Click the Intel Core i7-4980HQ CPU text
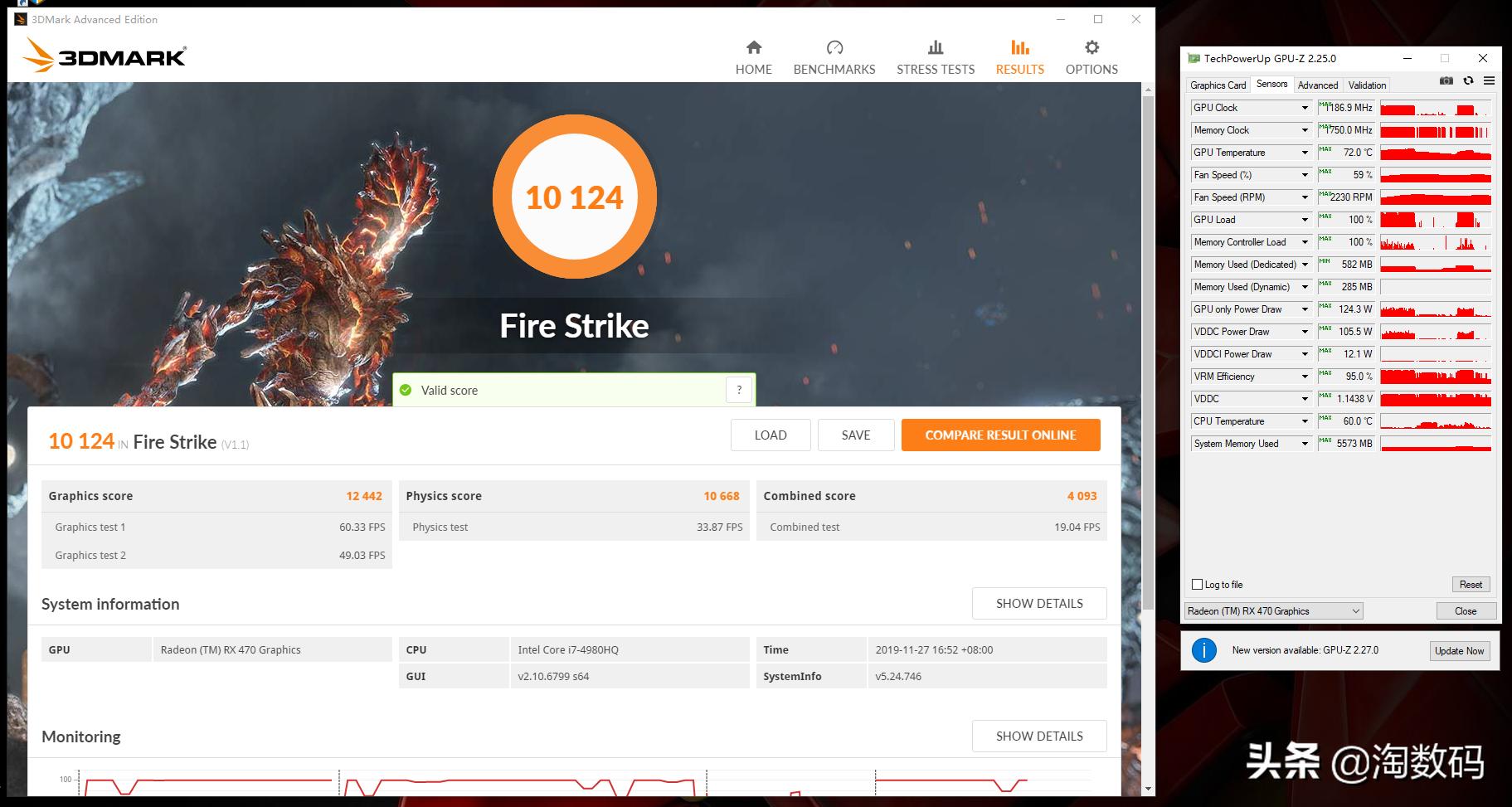Viewport: 1512px width, 807px height. click(568, 649)
